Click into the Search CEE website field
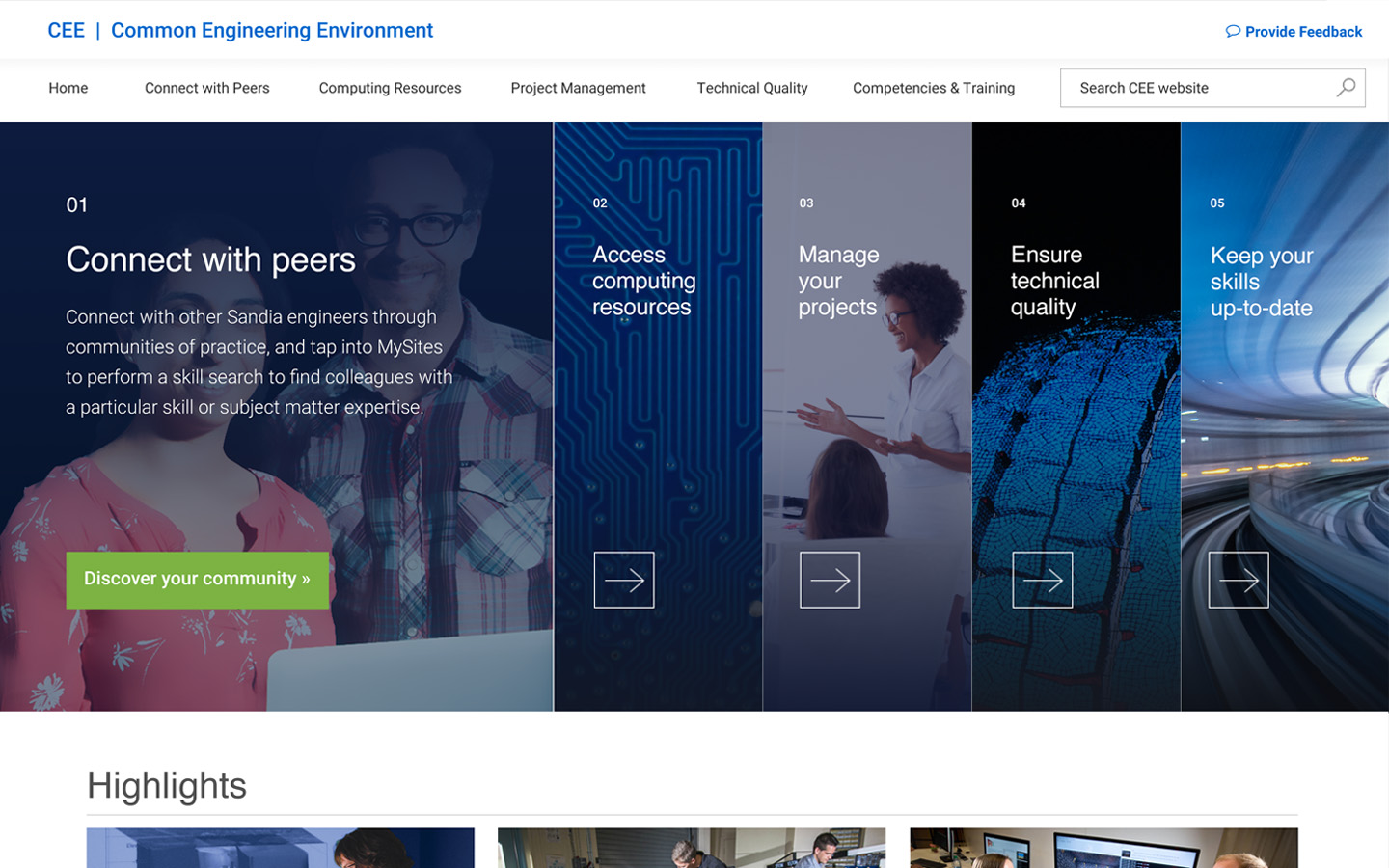 click(x=1196, y=88)
